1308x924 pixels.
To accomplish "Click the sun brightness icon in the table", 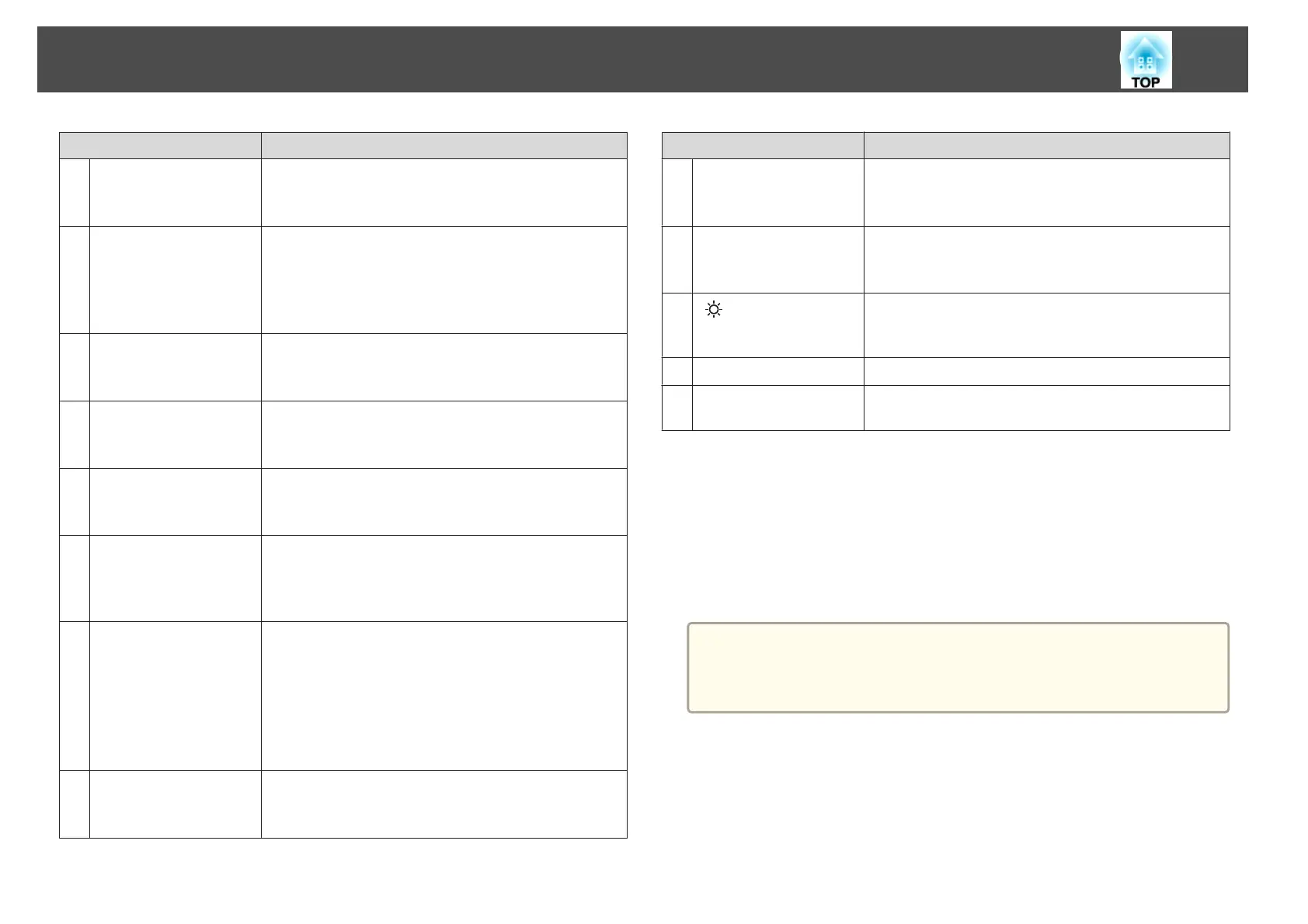I will coord(714,310).
